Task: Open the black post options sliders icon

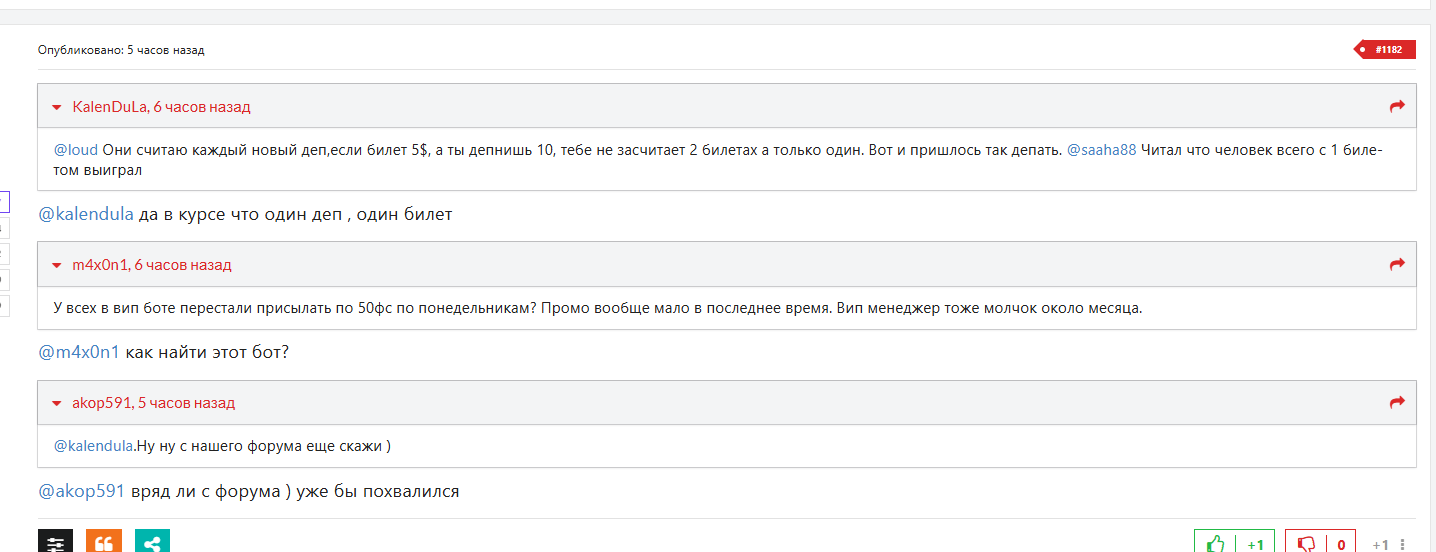Action: (x=55, y=543)
